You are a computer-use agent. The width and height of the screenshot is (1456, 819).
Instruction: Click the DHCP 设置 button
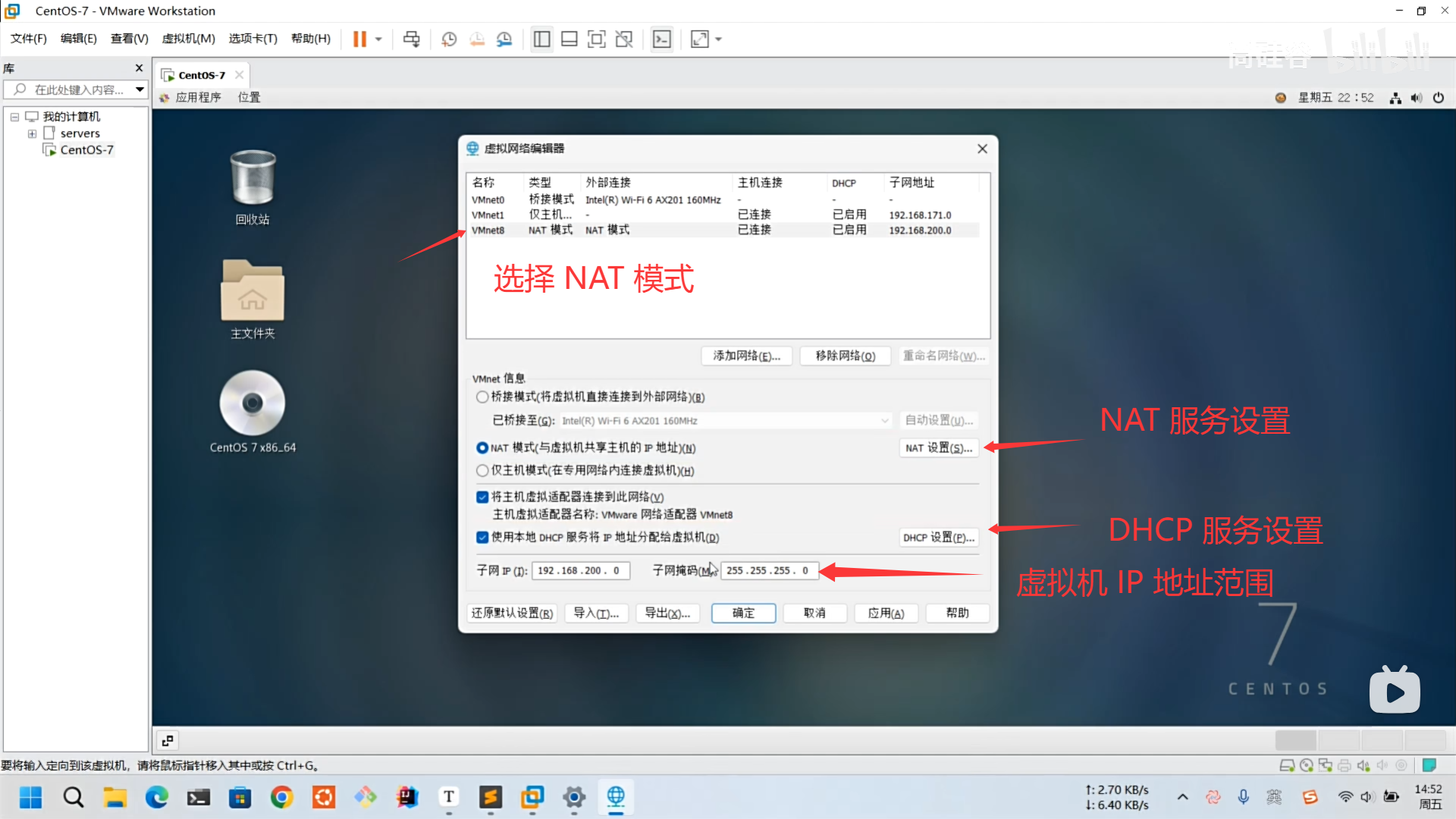click(938, 537)
